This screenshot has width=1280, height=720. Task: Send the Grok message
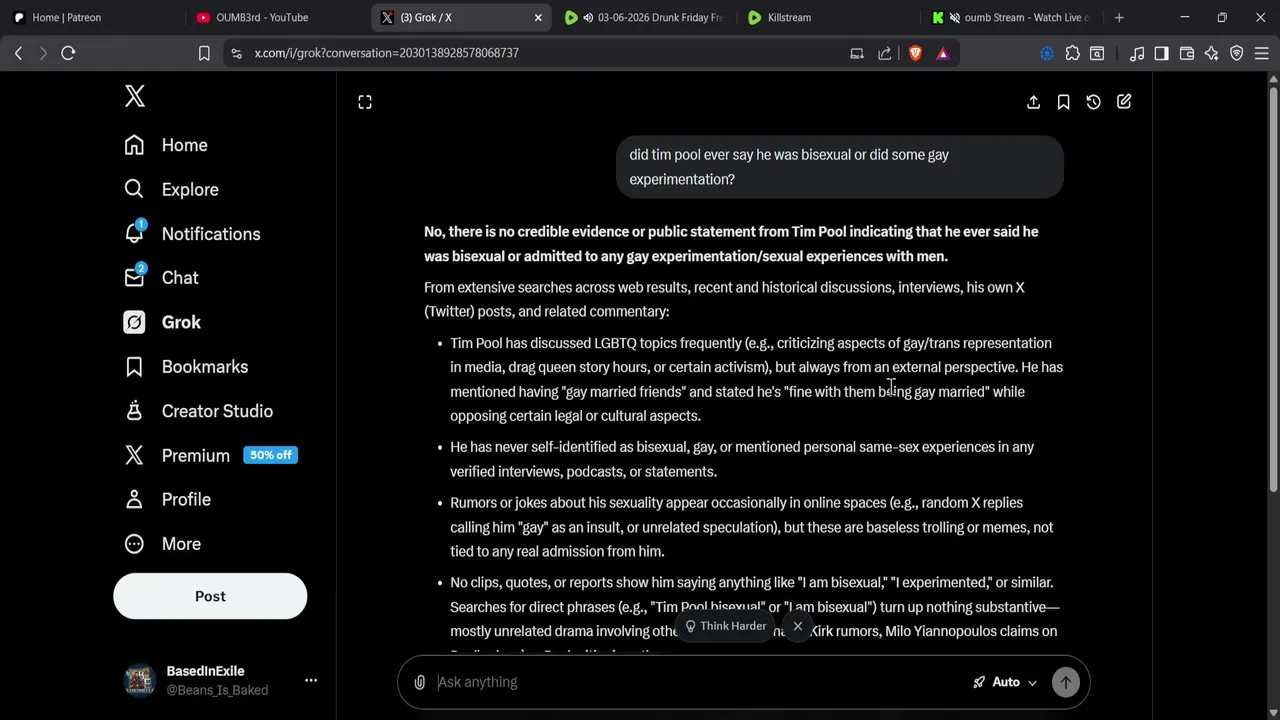coord(1066,682)
